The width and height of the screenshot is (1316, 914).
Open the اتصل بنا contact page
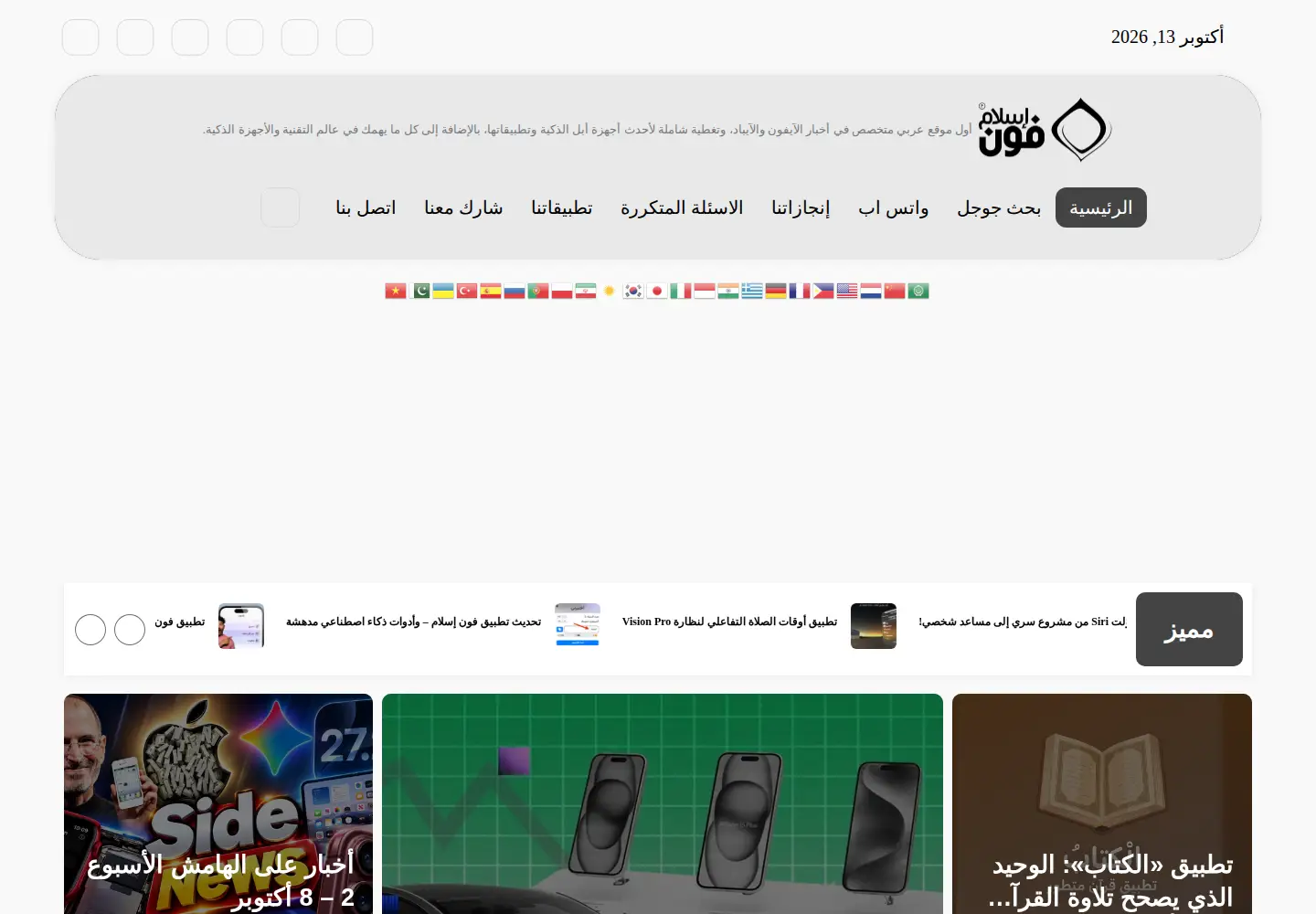click(366, 207)
